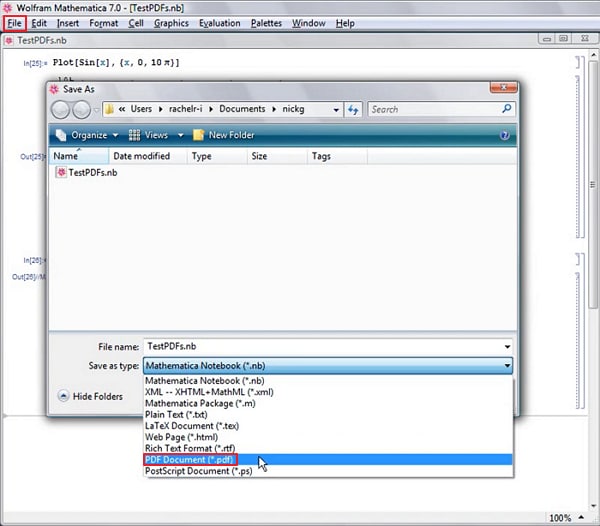This screenshot has width=600, height=526.
Task: Expand the address bar path dropdown
Action: coord(336,110)
